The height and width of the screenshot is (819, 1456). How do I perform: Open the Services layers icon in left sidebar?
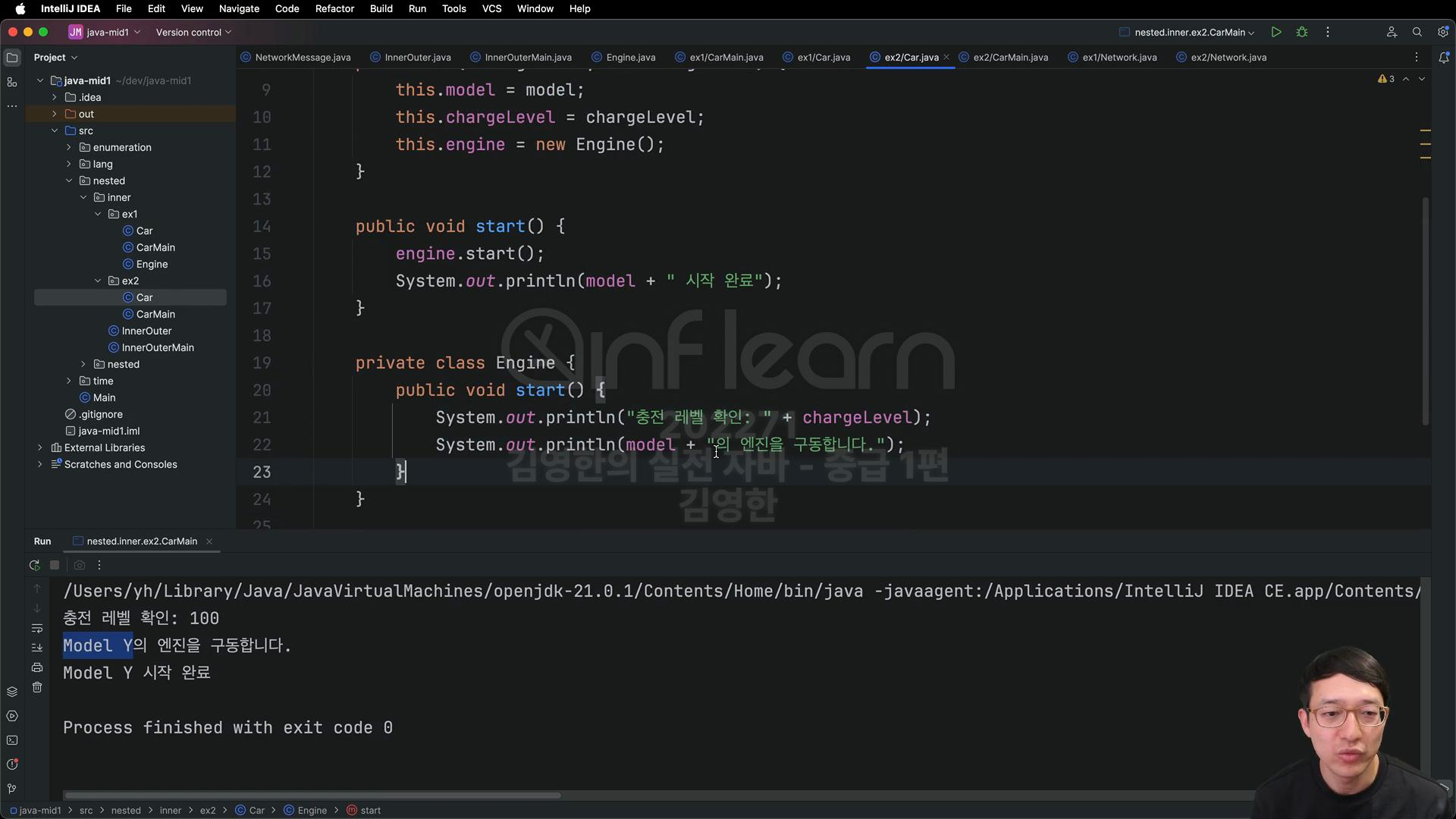[x=12, y=692]
